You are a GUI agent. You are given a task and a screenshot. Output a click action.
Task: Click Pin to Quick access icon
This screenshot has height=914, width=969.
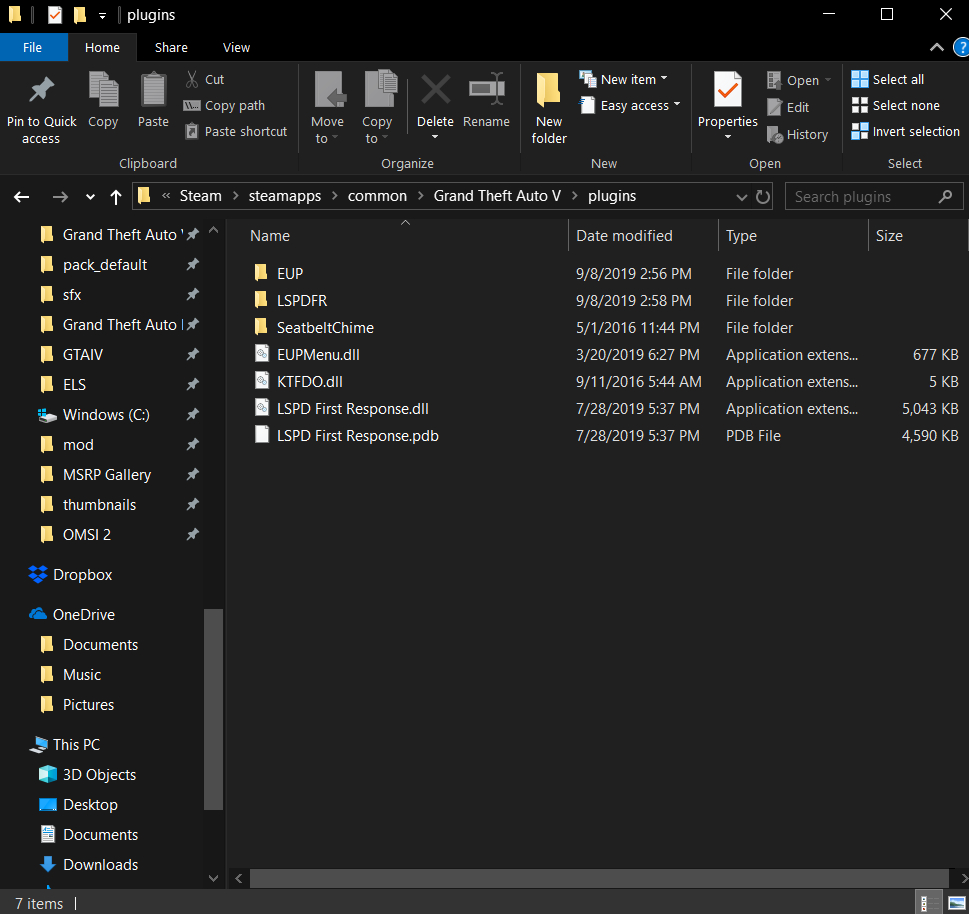coord(41,90)
